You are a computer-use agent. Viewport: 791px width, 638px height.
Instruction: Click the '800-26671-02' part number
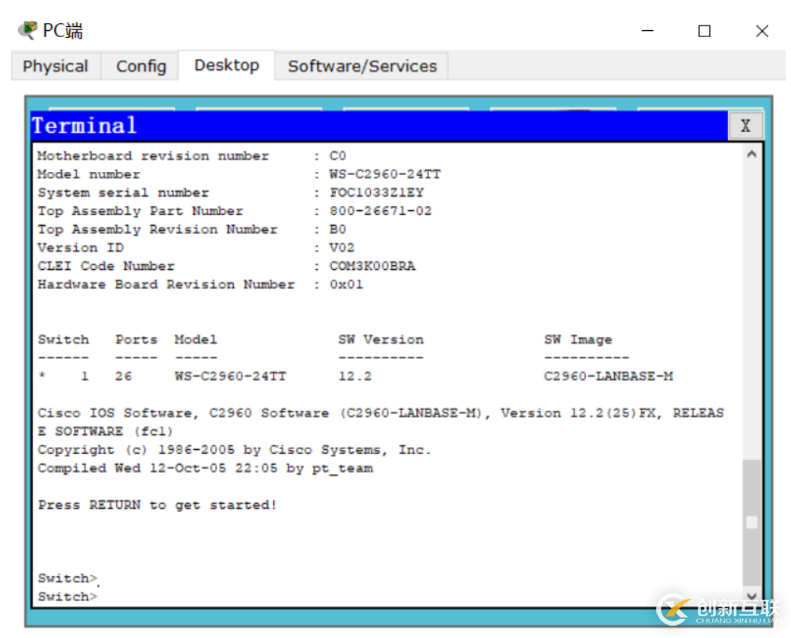[x=380, y=211]
